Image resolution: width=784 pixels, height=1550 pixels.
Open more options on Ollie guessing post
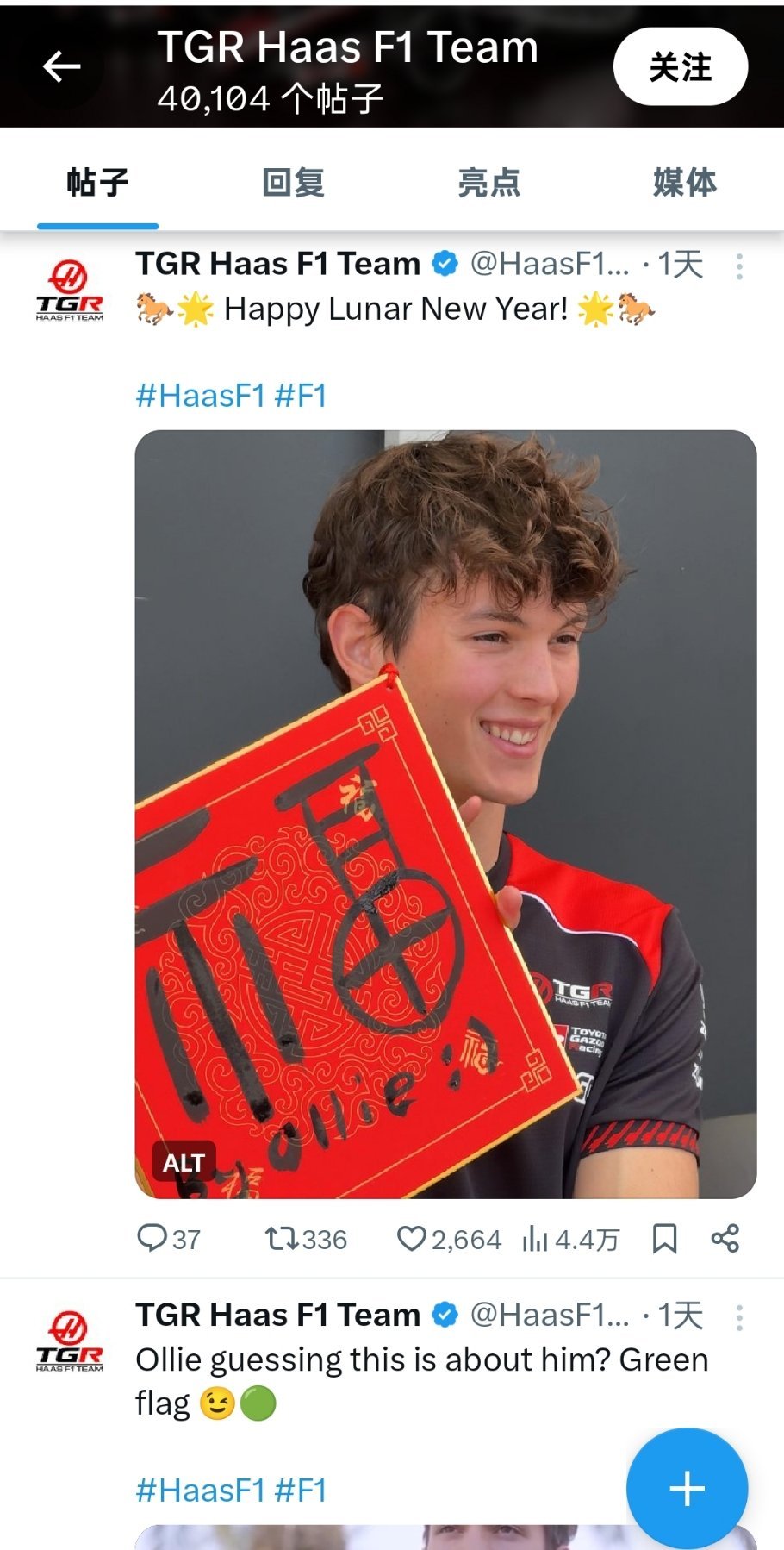[x=739, y=1317]
